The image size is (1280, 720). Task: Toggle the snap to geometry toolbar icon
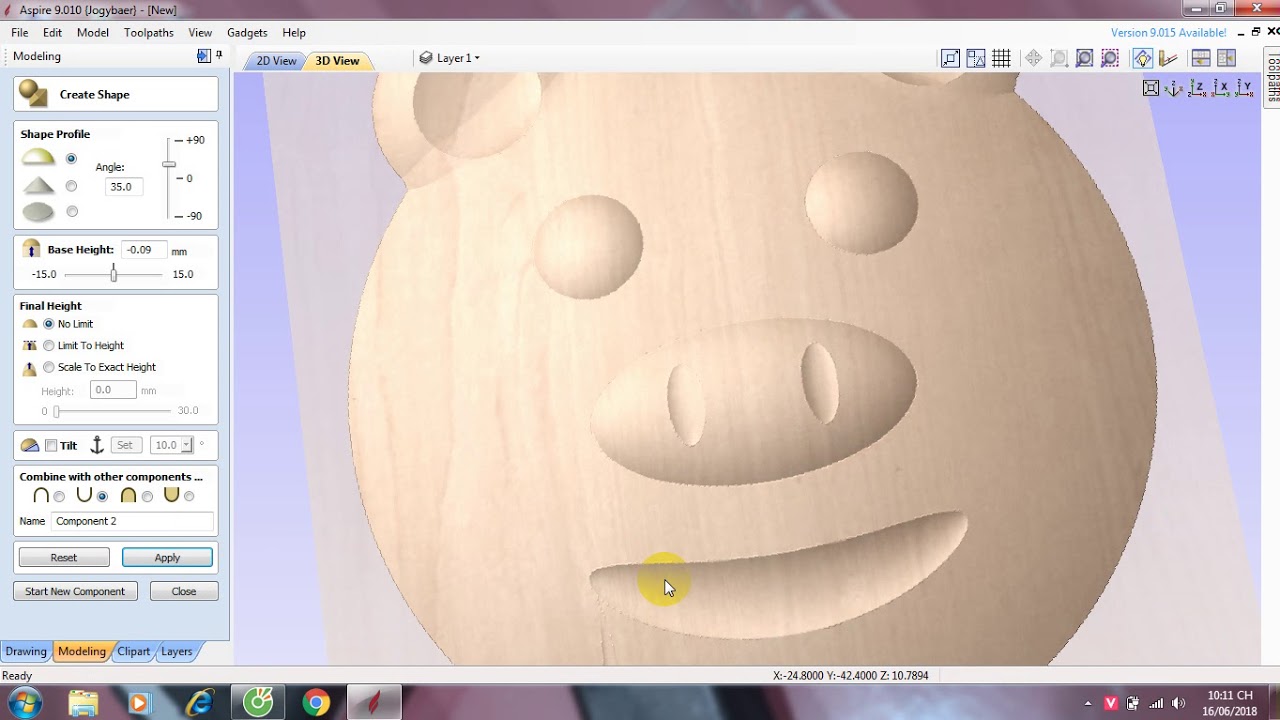coord(976,58)
